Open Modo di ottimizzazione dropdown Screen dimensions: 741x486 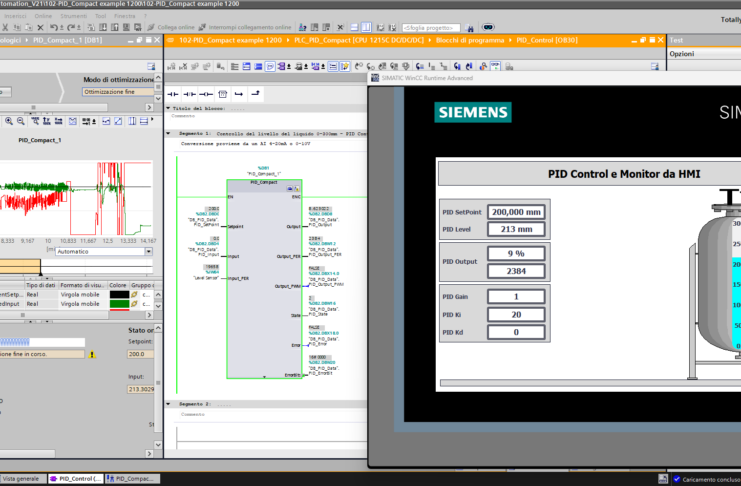118,92
